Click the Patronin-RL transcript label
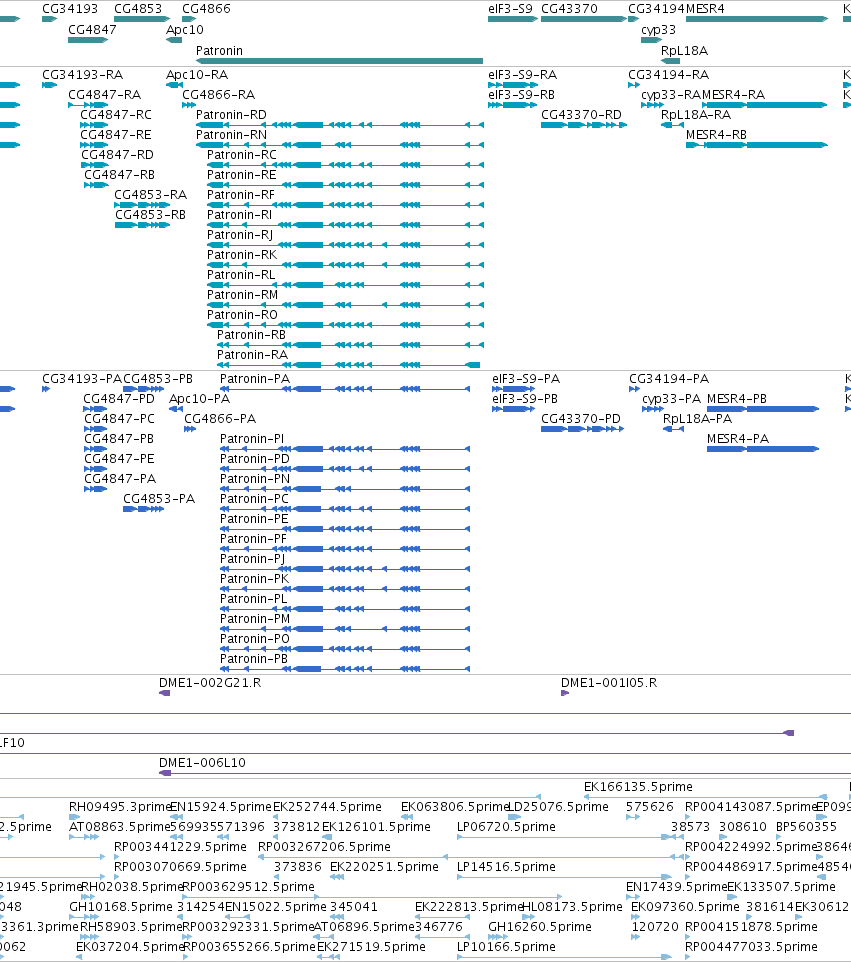Viewport: 851px width, 962px height. [x=241, y=275]
